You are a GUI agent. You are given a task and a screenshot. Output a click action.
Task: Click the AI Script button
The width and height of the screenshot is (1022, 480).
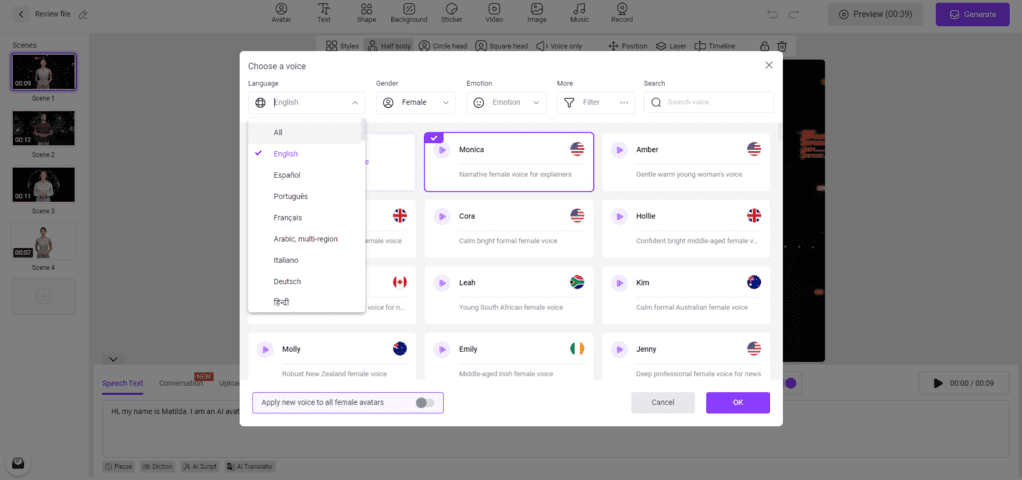199,467
